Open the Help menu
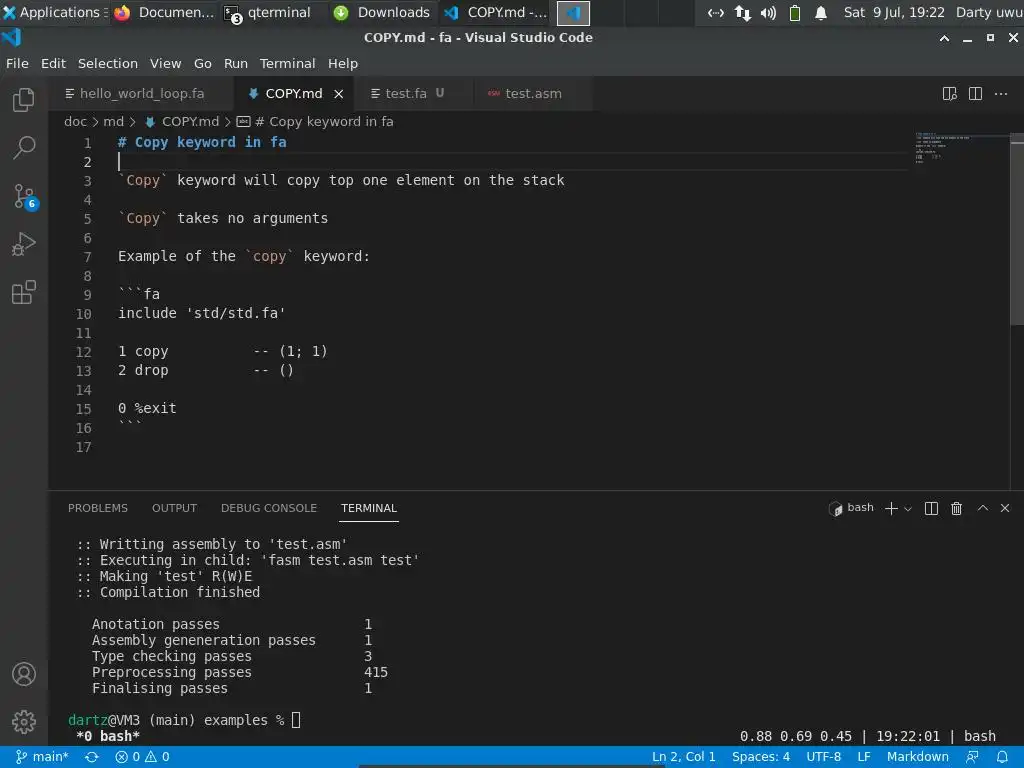1024x768 pixels. [x=343, y=63]
